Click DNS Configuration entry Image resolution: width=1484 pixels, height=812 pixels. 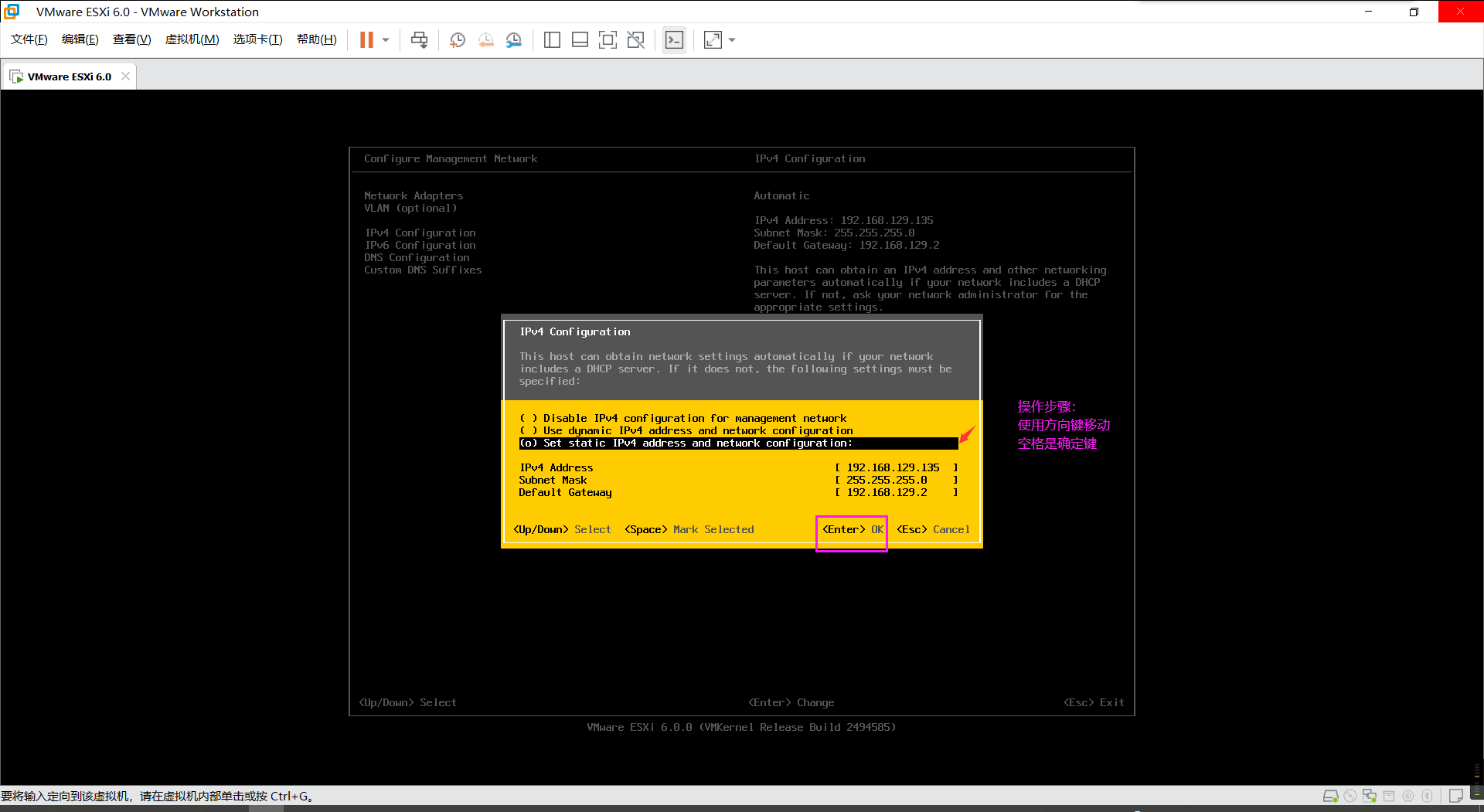(x=417, y=257)
